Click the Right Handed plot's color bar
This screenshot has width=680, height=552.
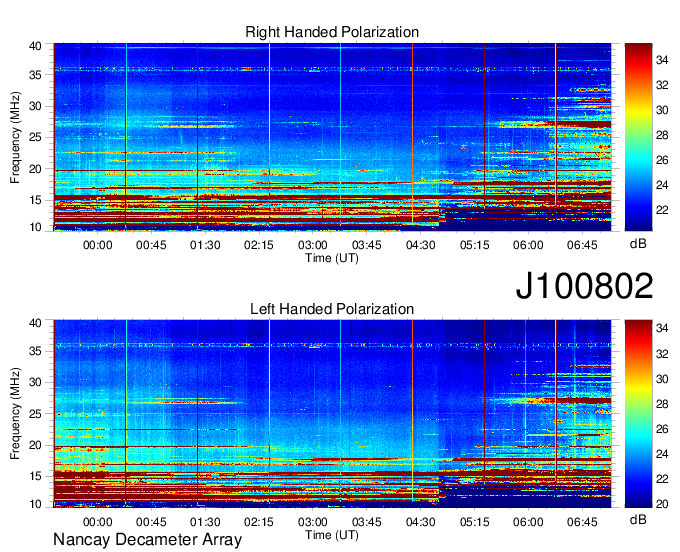(x=638, y=137)
